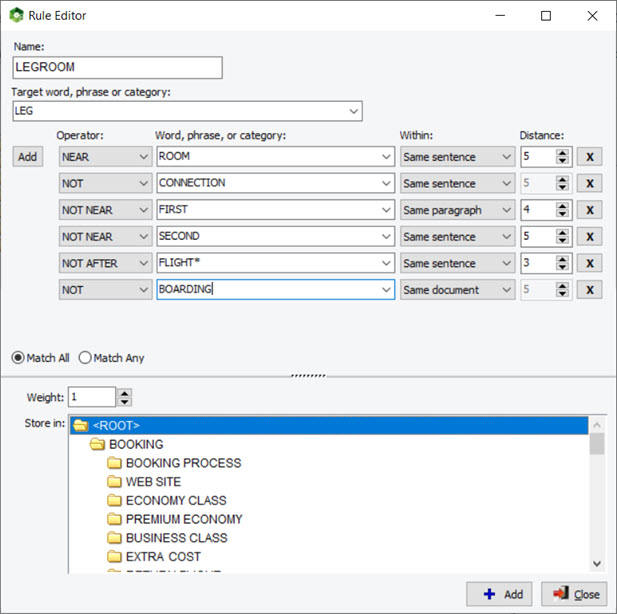
Task: Open the NEAR operator dropdown
Action: (142, 157)
